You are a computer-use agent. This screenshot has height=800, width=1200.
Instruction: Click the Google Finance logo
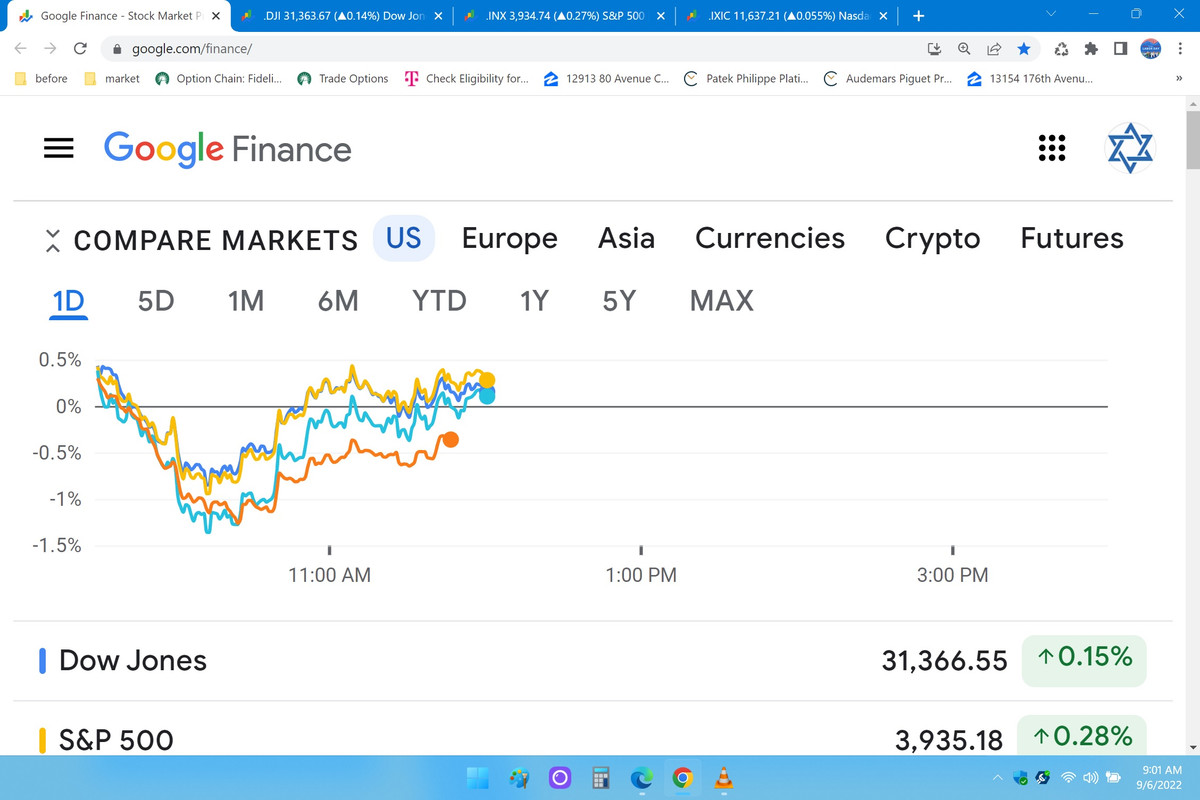[228, 149]
